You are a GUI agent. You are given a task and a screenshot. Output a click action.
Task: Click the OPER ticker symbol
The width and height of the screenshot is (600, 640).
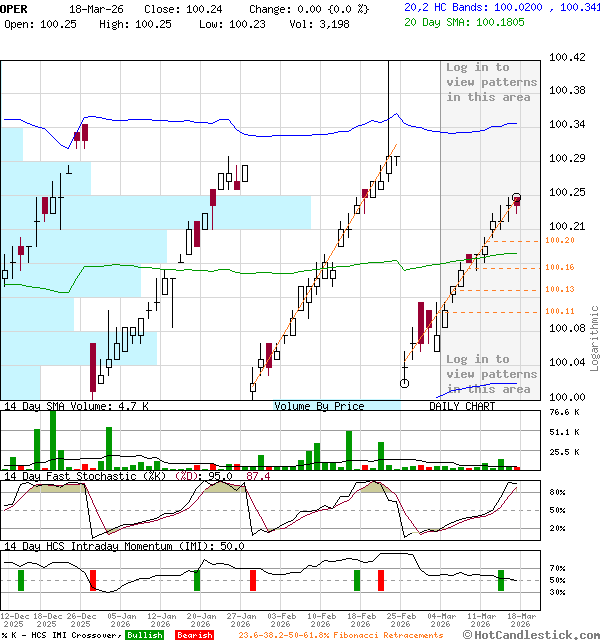tap(14, 7)
